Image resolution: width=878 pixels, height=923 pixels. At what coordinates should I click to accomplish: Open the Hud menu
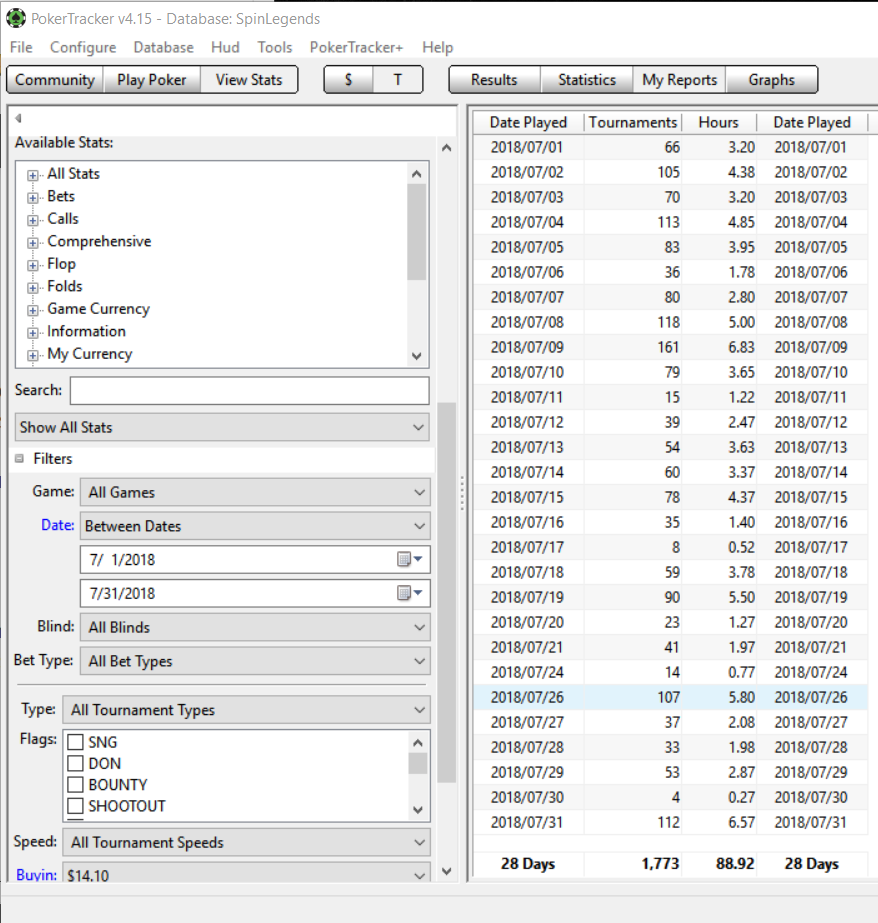pos(225,47)
